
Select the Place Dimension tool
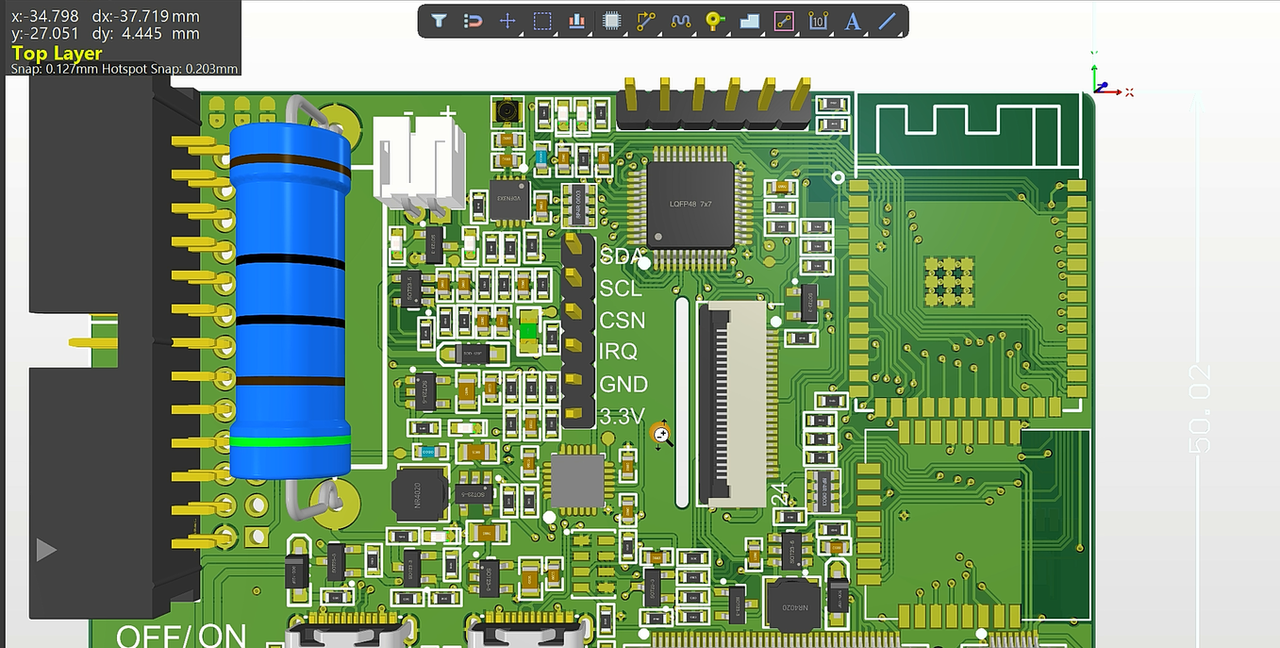tap(818, 21)
